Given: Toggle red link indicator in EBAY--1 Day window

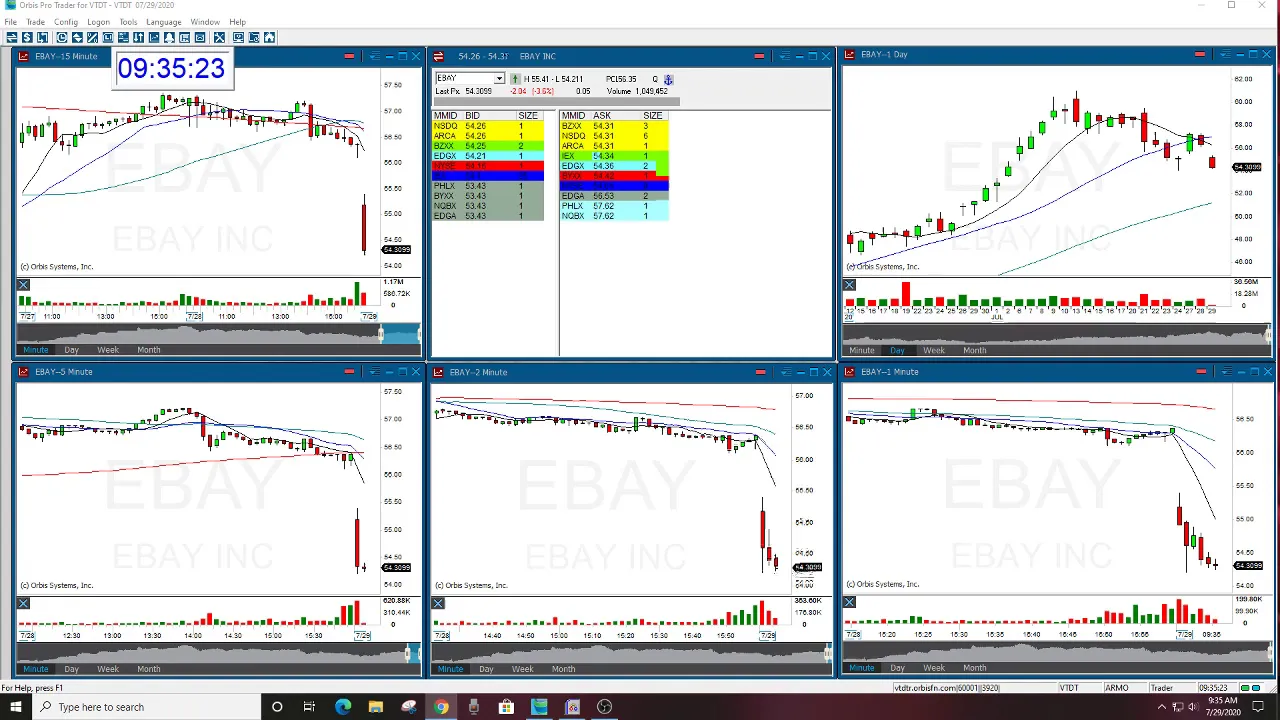Looking at the screenshot, I should click(1200, 55).
